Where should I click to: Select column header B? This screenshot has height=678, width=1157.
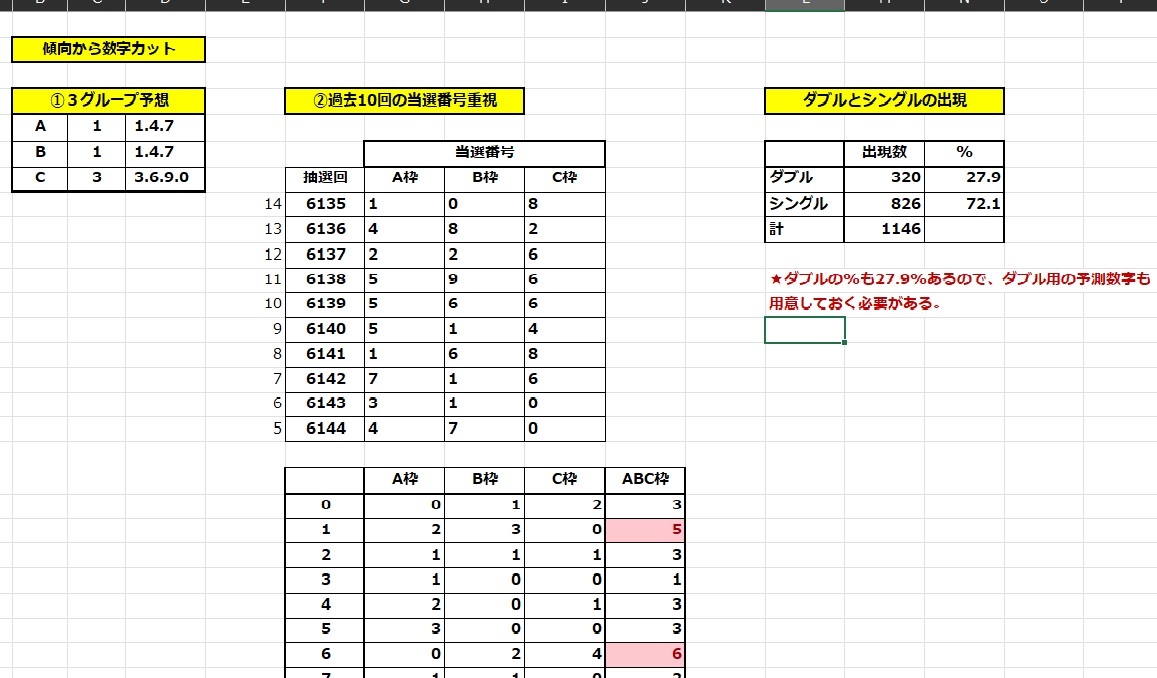[x=38, y=5]
